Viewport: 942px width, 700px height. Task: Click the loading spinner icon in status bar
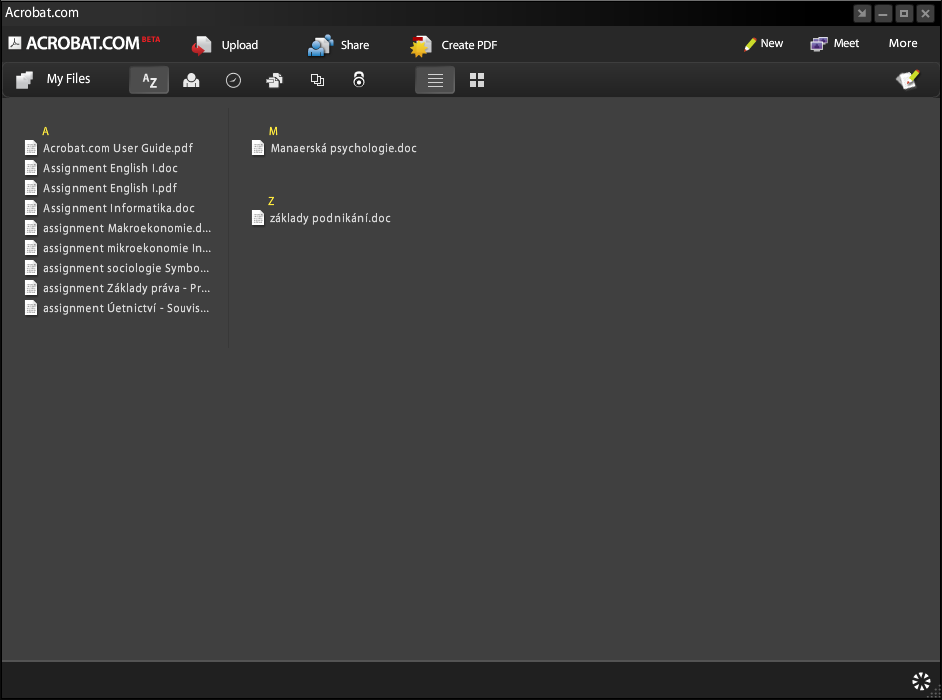pyautogui.click(x=921, y=681)
